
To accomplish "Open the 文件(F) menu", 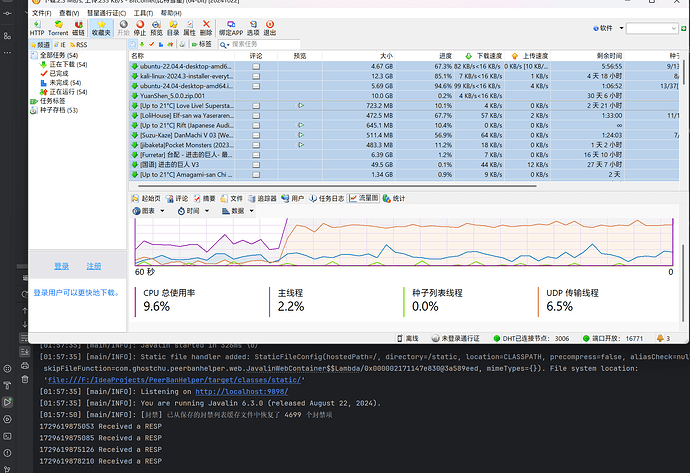I will click(x=41, y=13).
